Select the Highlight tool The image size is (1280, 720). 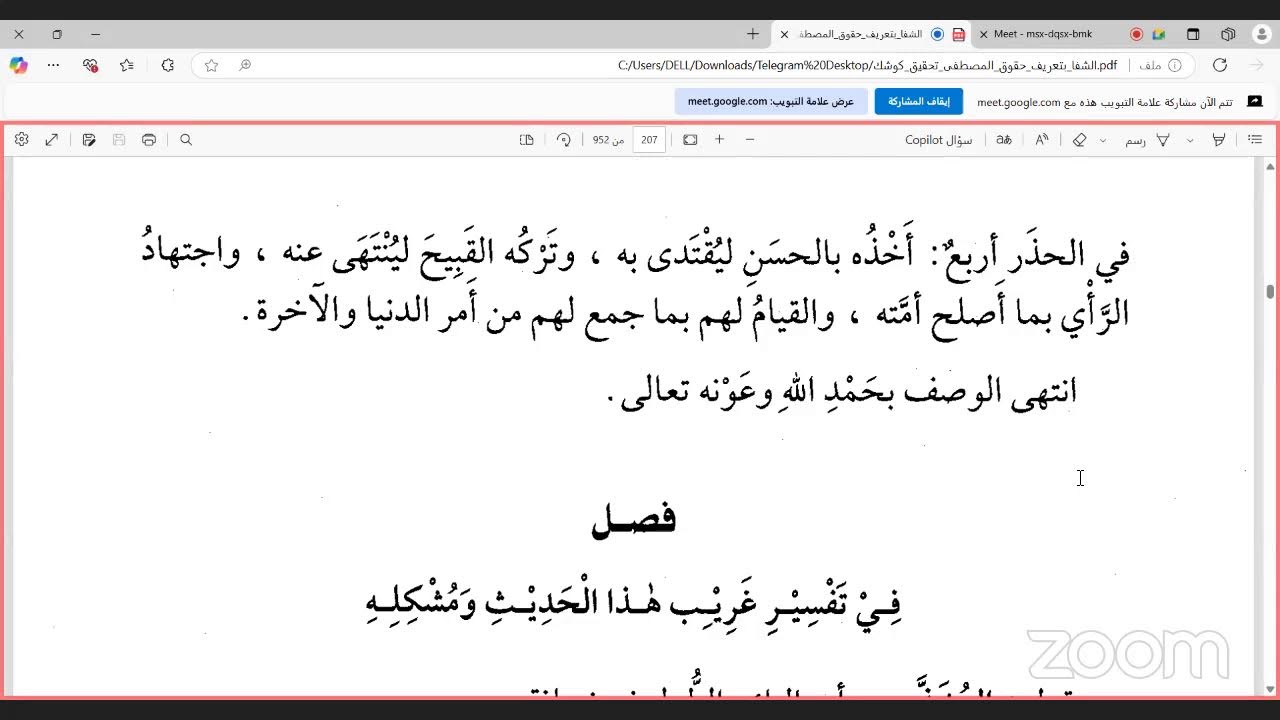click(1219, 140)
